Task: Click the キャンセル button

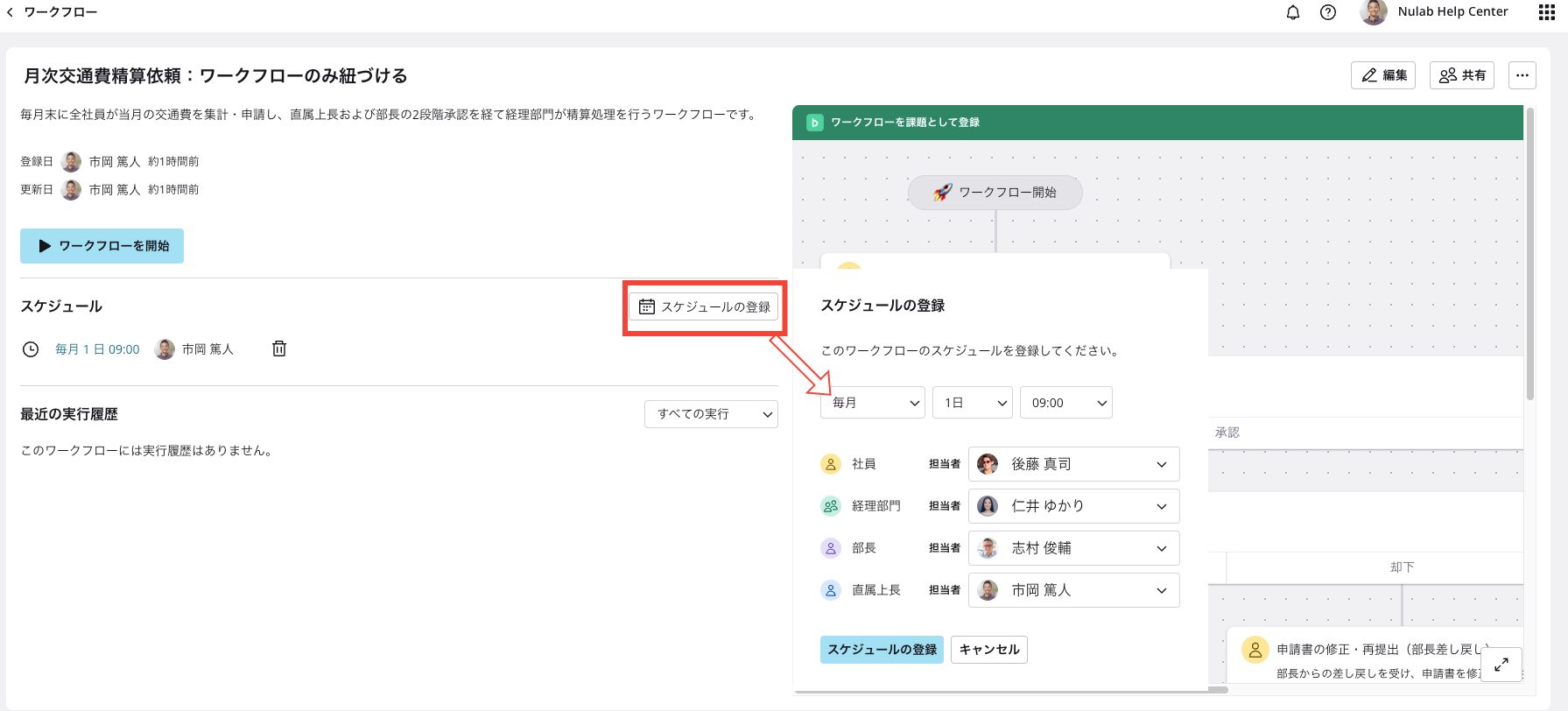Action: click(989, 650)
